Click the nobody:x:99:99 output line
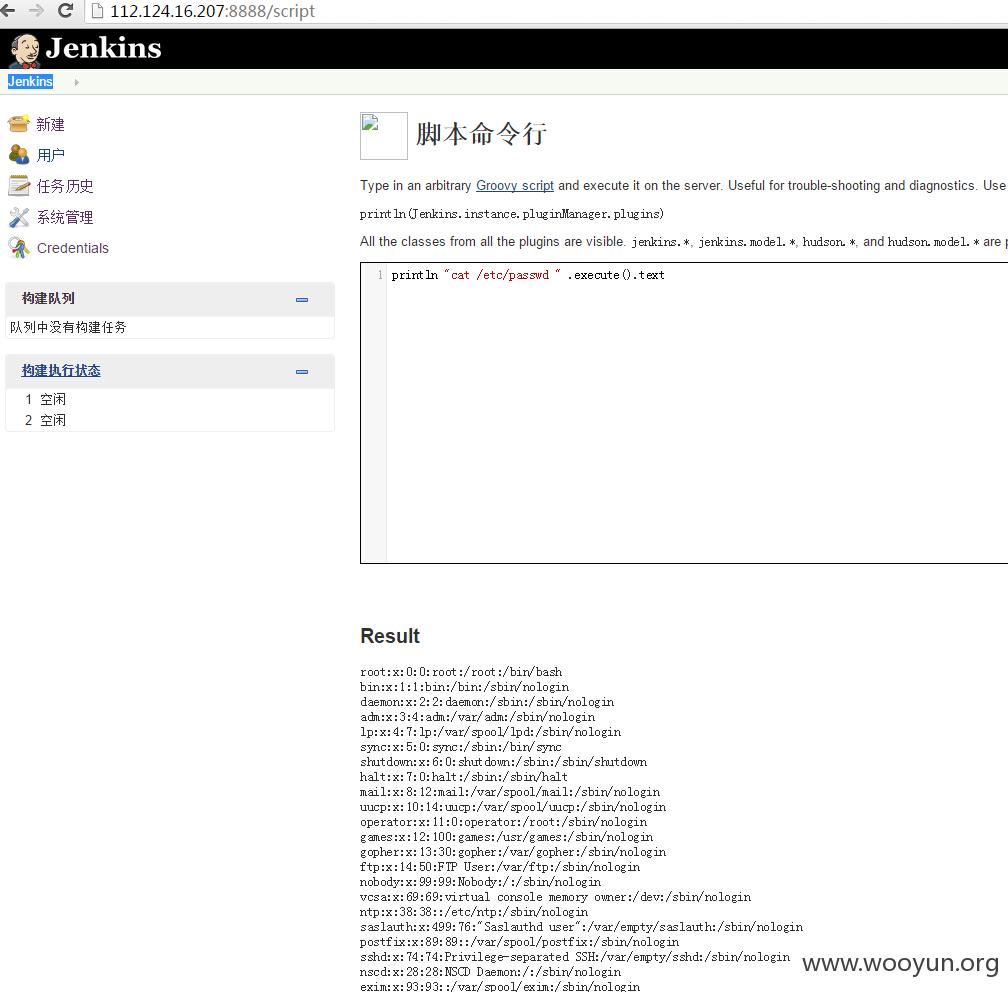The height and width of the screenshot is (992, 1008). 480,882
